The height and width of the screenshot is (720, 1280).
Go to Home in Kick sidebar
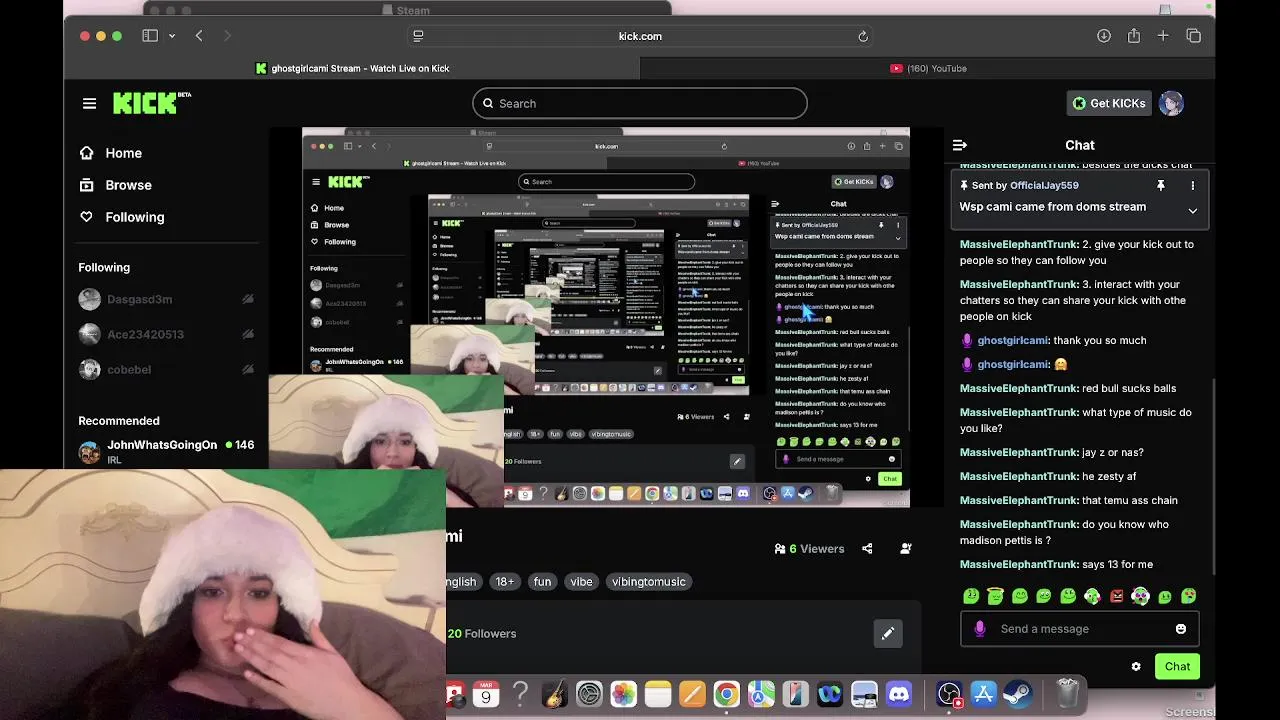click(111, 153)
